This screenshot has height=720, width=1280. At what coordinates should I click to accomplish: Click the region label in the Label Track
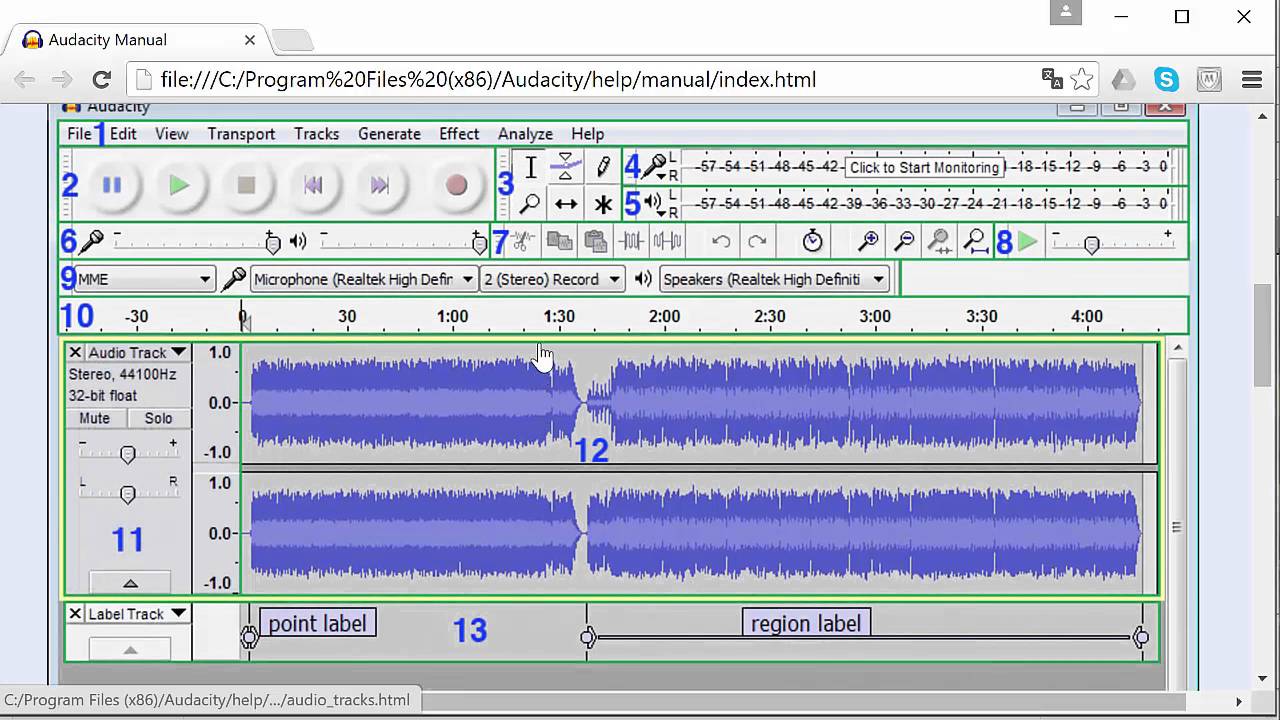pos(806,623)
